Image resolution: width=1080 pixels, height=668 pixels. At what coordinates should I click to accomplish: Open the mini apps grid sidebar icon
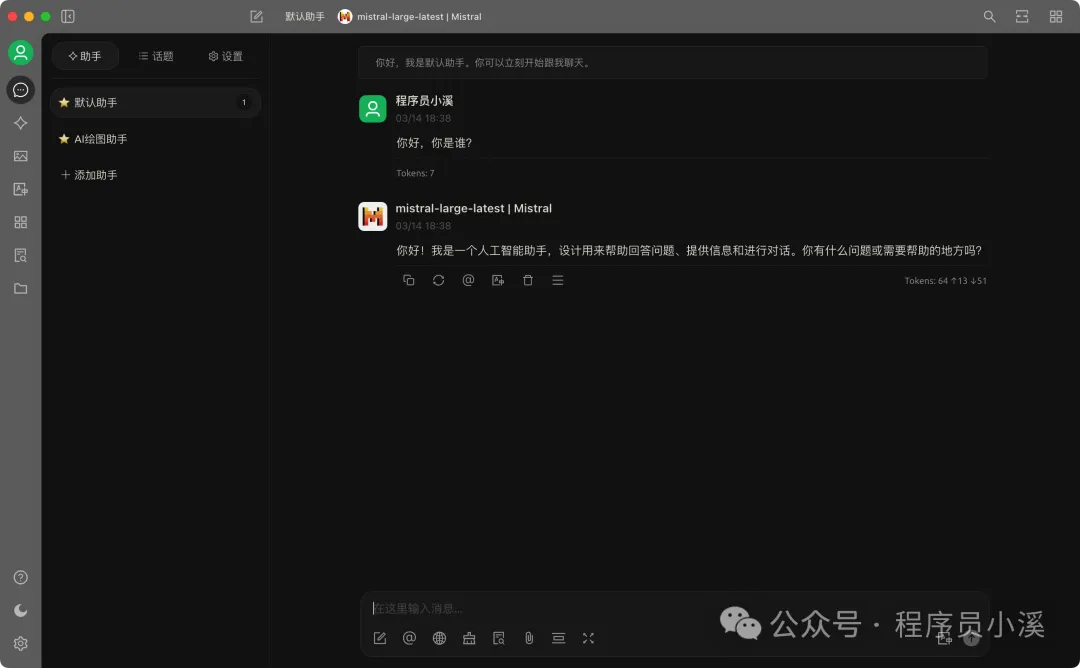tap(21, 222)
